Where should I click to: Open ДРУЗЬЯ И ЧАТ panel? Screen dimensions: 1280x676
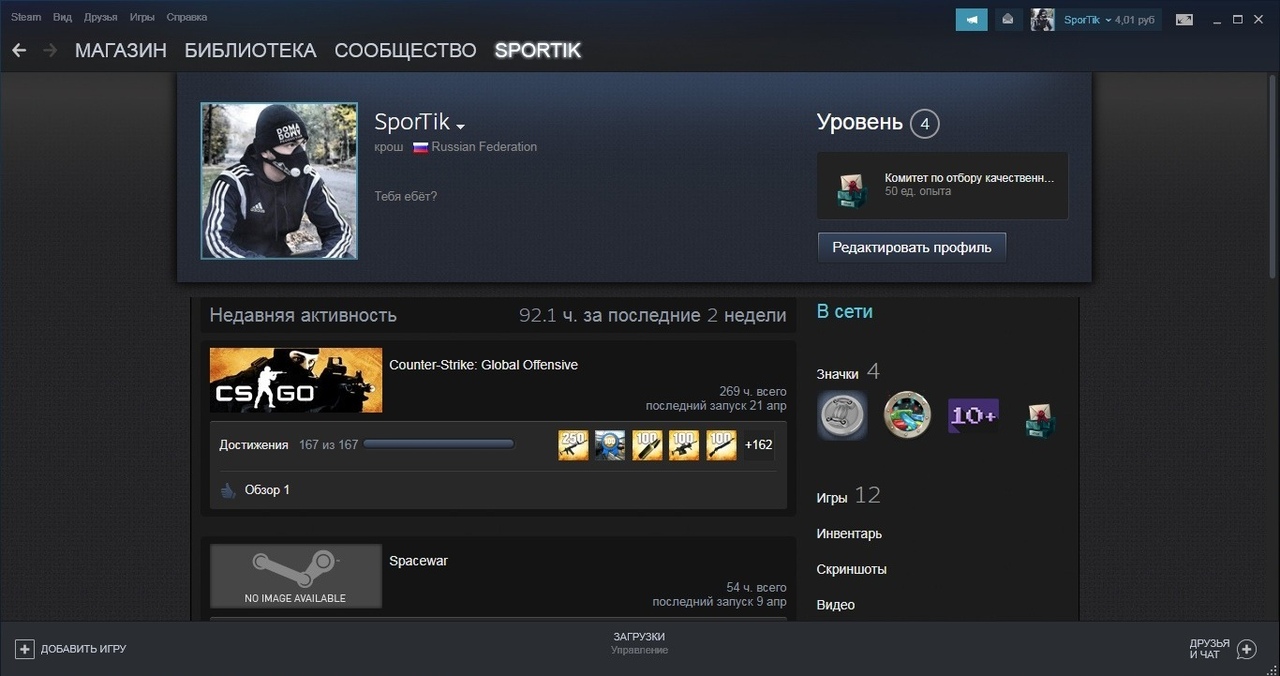click(x=1209, y=649)
